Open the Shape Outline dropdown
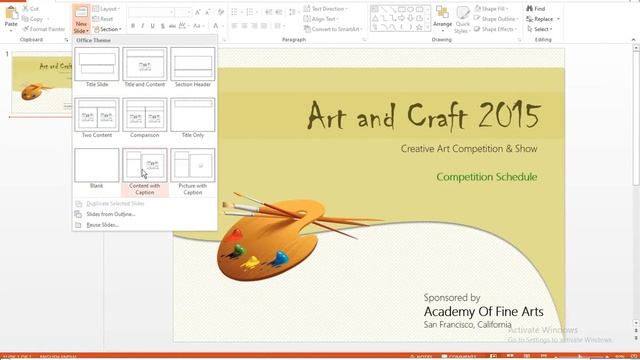 pyautogui.click(x=496, y=19)
